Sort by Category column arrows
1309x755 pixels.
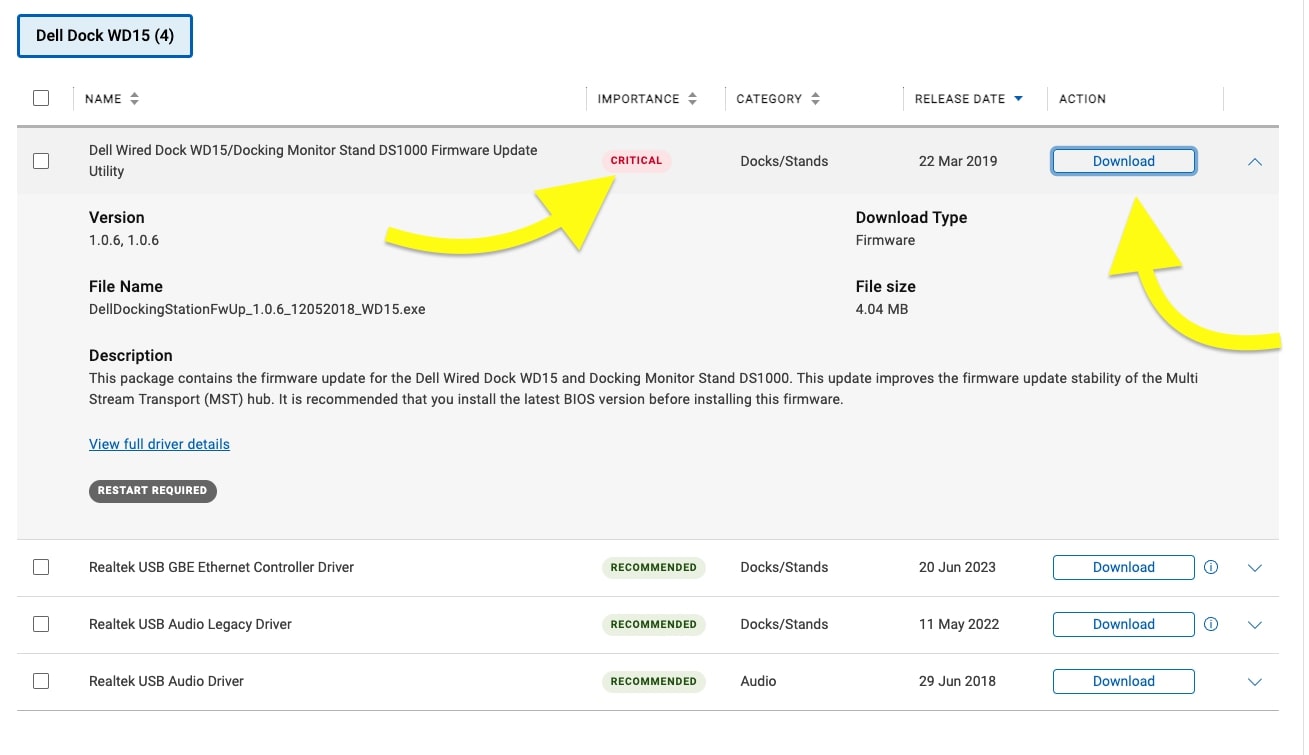(816, 99)
